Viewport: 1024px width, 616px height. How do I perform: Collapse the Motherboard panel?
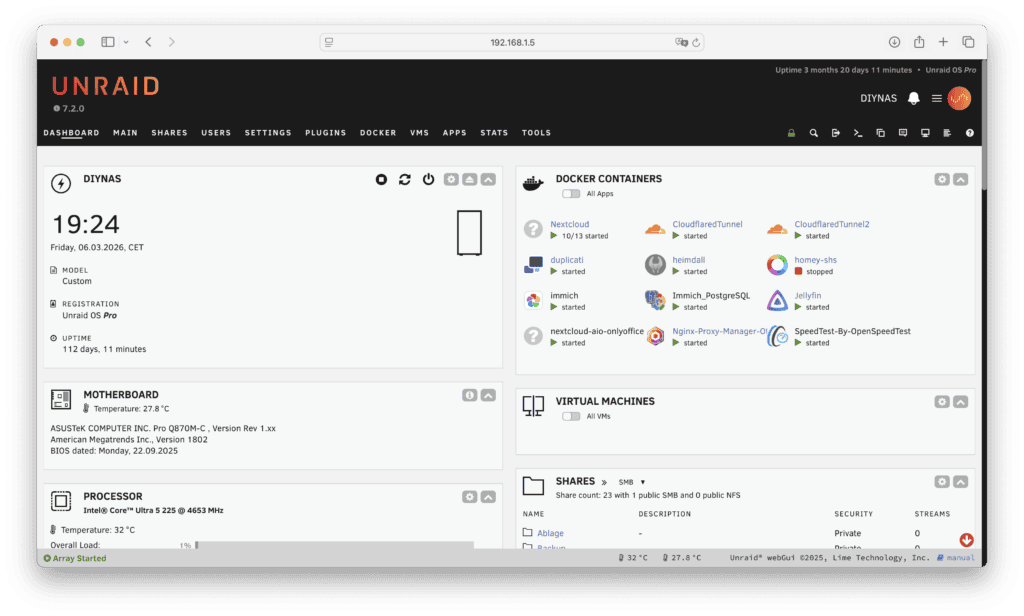click(x=488, y=395)
